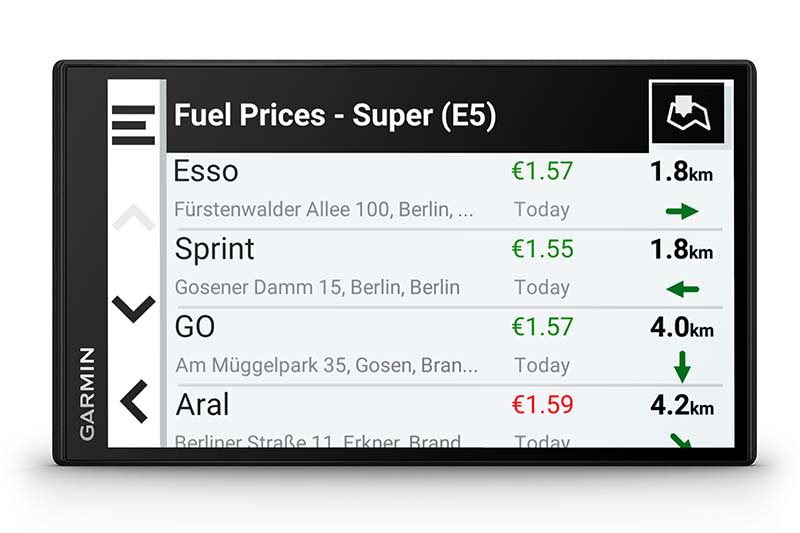Tap the 4.0 km distance for GO
800x533 pixels.
pyautogui.click(x=681, y=328)
